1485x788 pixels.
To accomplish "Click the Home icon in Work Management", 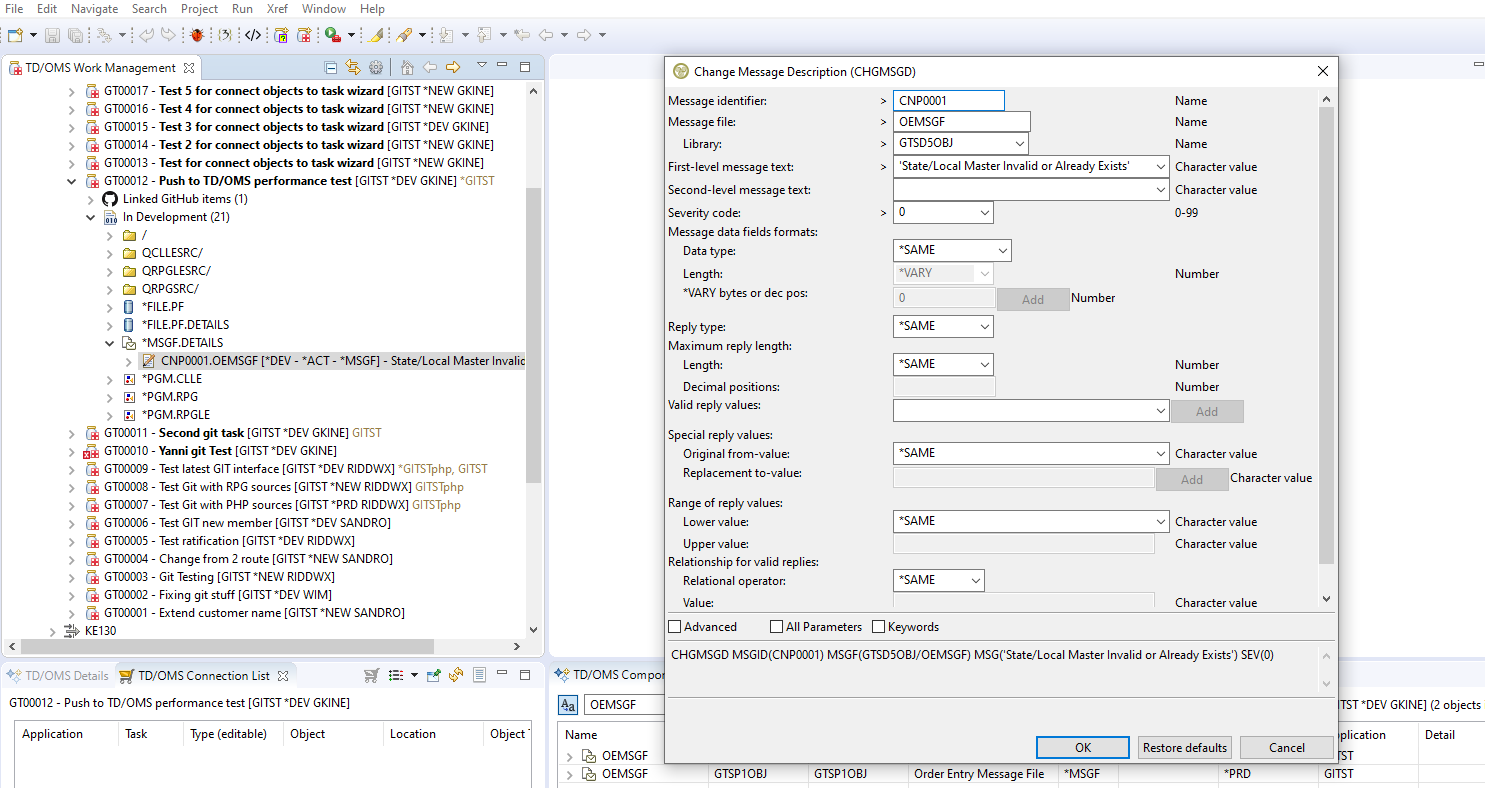I will click(407, 68).
